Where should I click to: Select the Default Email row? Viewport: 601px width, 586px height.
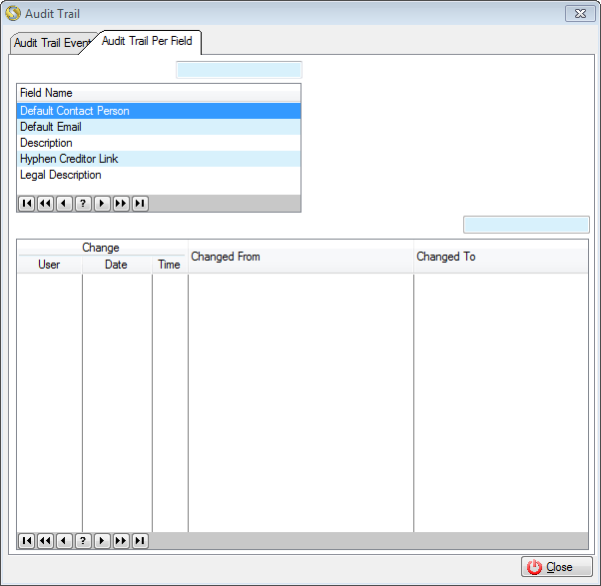click(159, 127)
